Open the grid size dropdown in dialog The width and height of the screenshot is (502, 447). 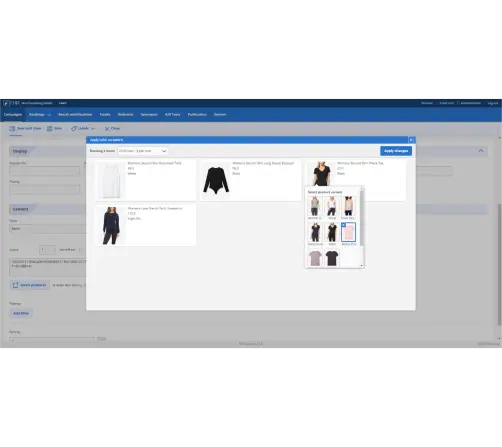(142, 151)
